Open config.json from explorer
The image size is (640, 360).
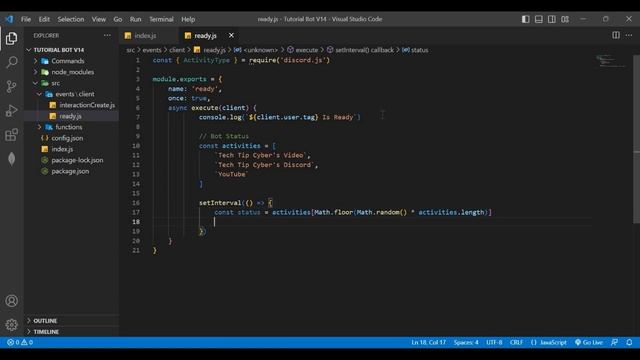(x=71, y=138)
